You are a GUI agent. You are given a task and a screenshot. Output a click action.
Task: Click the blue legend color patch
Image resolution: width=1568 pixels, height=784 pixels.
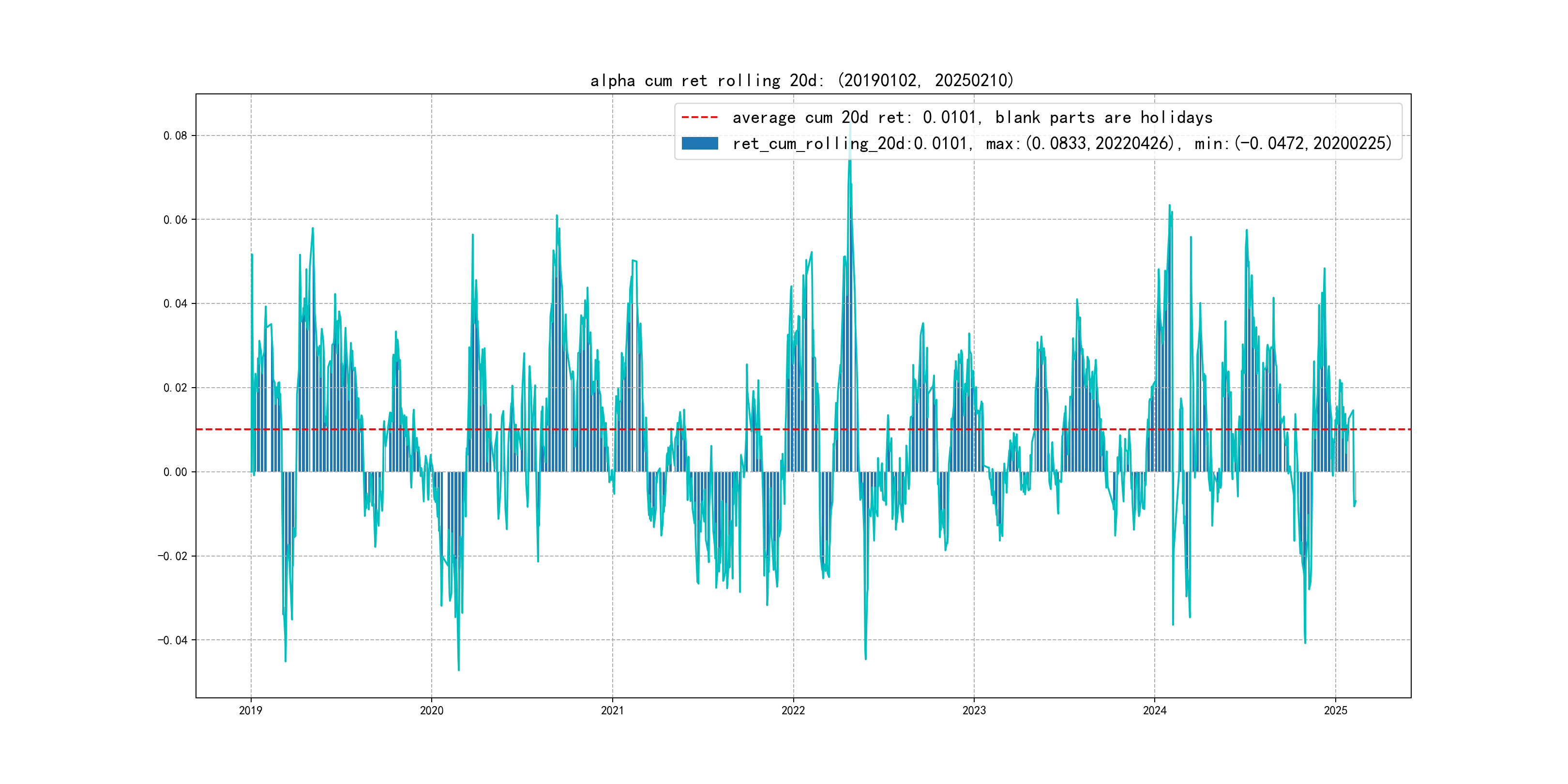pyautogui.click(x=699, y=143)
